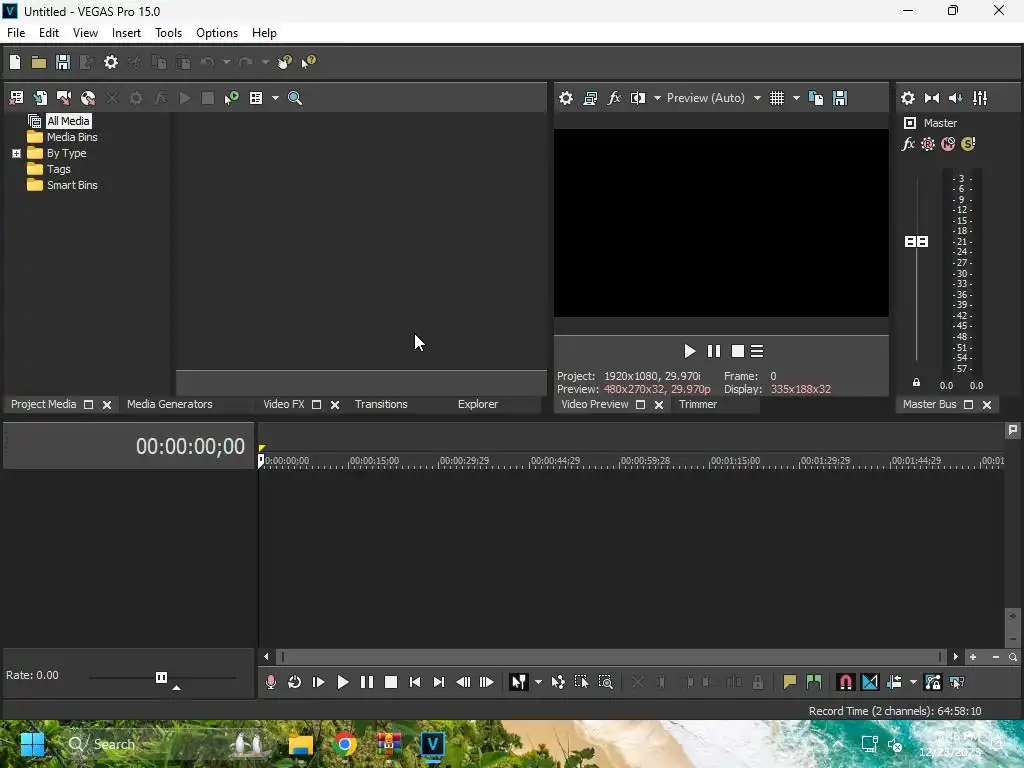Screen dimensions: 1024x768
Task: Select Normal Edit Tool in timeline toolbar
Action: pos(519,682)
